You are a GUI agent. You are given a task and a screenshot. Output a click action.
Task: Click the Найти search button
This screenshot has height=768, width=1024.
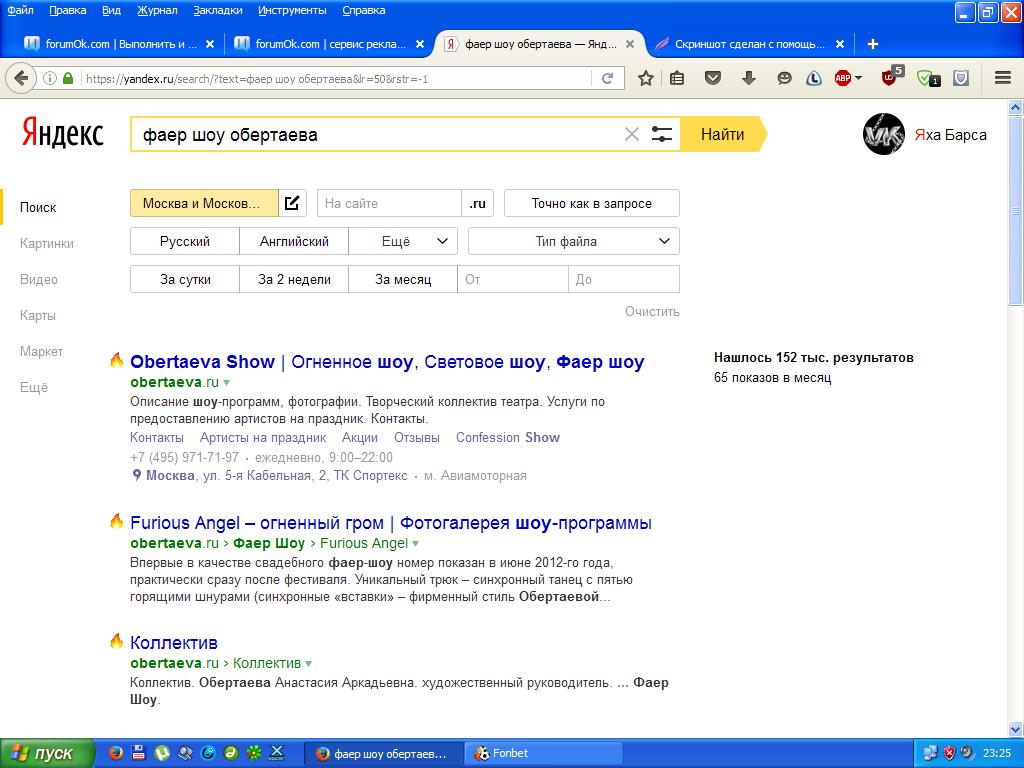pos(722,135)
